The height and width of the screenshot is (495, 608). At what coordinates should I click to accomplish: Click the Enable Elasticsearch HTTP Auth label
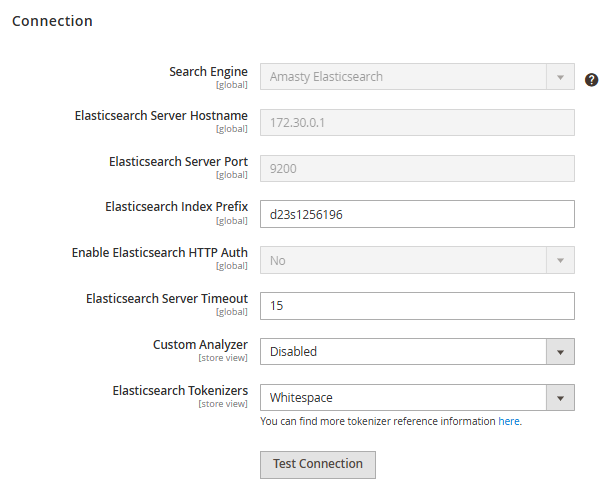tap(159, 253)
